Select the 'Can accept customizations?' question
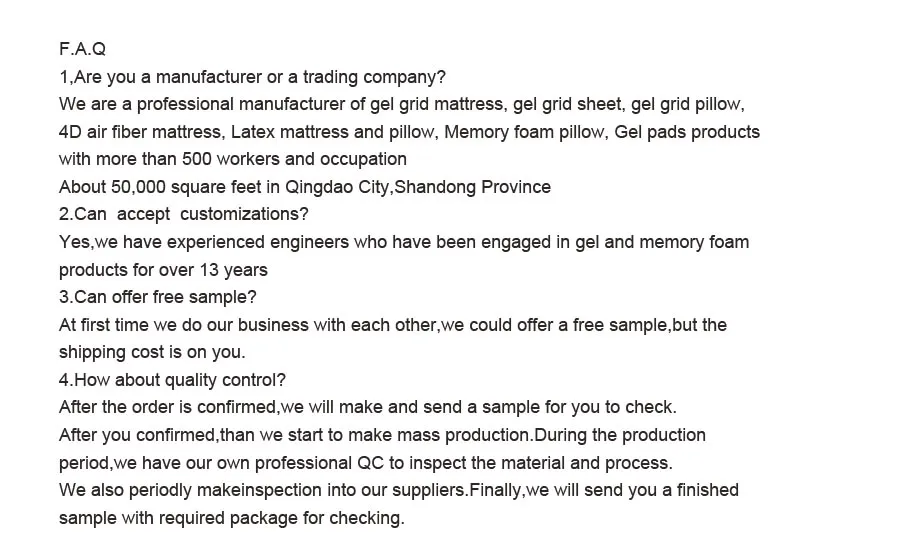 [183, 214]
